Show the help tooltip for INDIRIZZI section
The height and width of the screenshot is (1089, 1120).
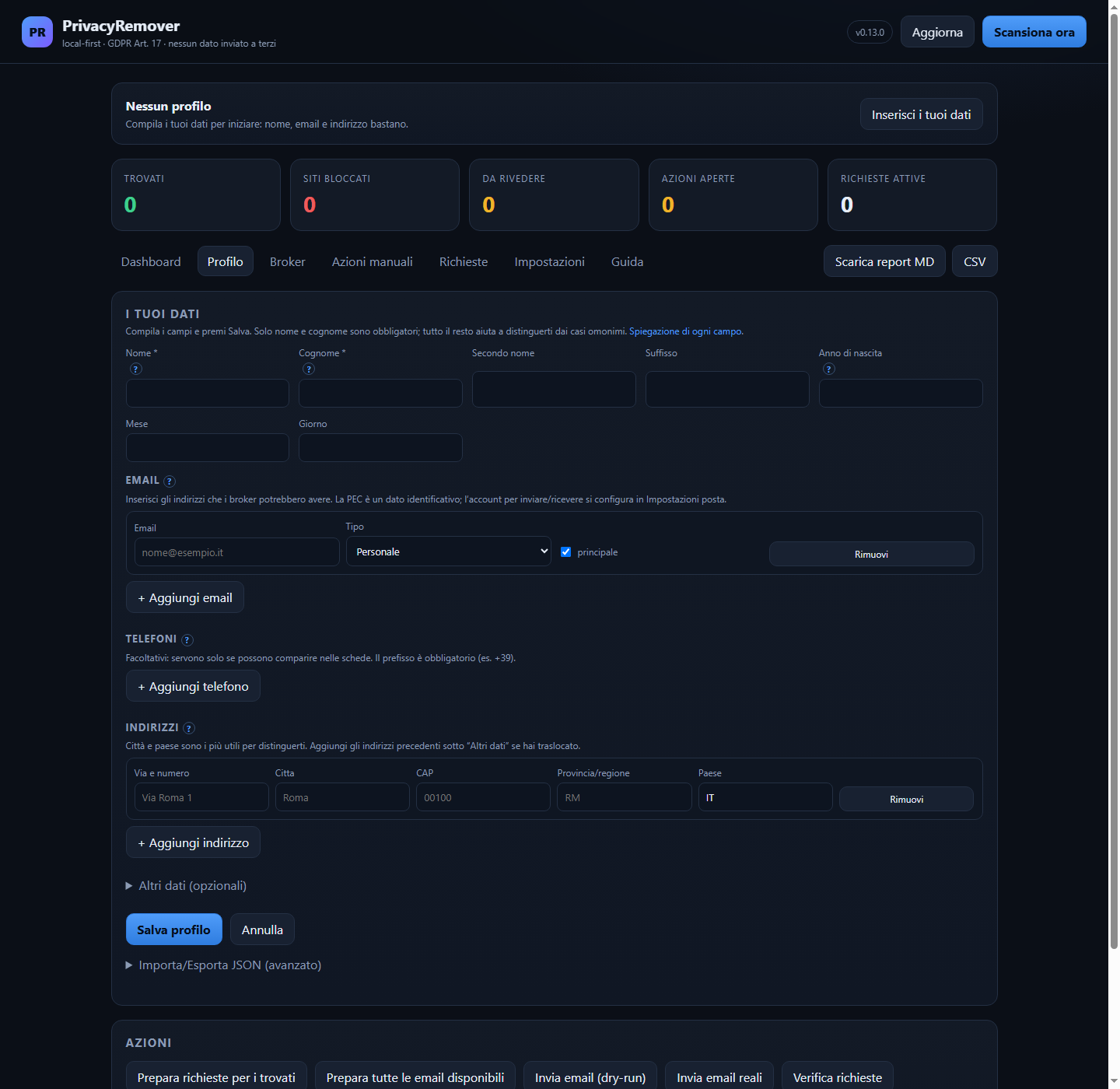coord(189,729)
